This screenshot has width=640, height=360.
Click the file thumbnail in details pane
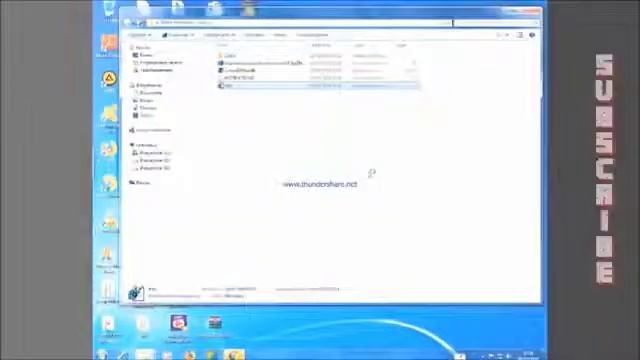136,293
